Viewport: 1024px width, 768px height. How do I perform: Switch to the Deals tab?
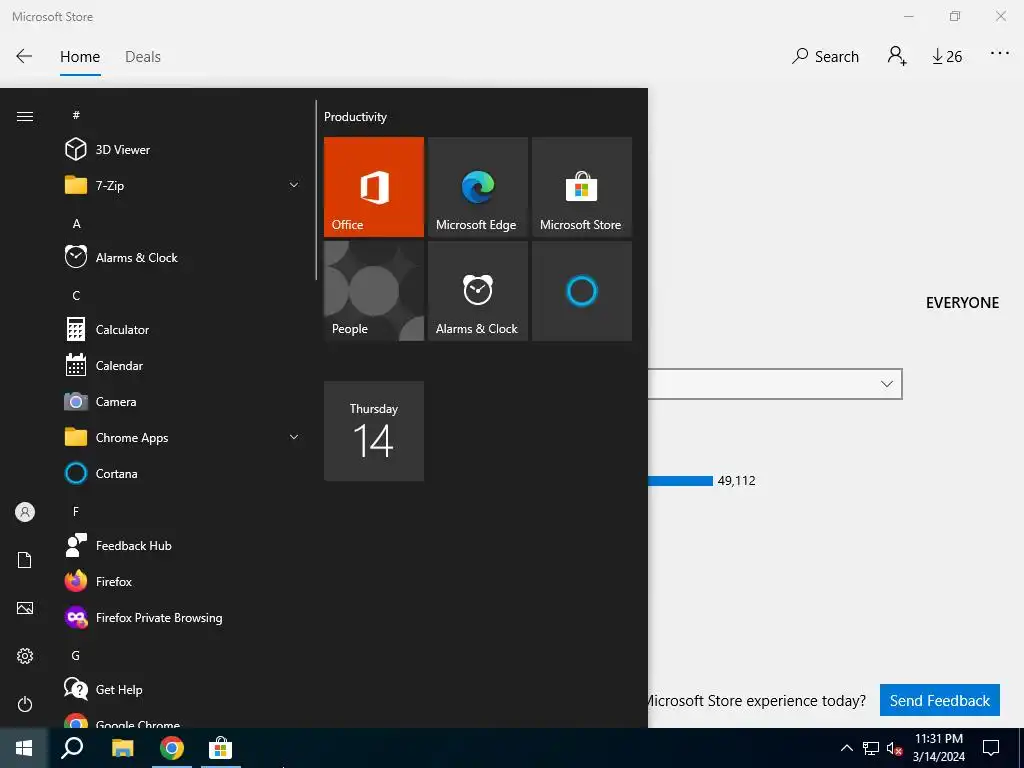[x=143, y=57]
